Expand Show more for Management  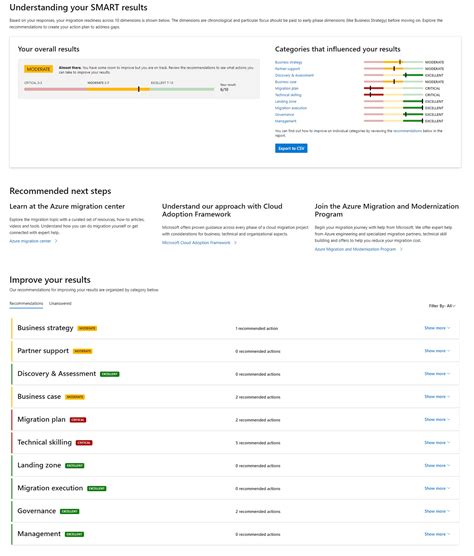click(437, 534)
